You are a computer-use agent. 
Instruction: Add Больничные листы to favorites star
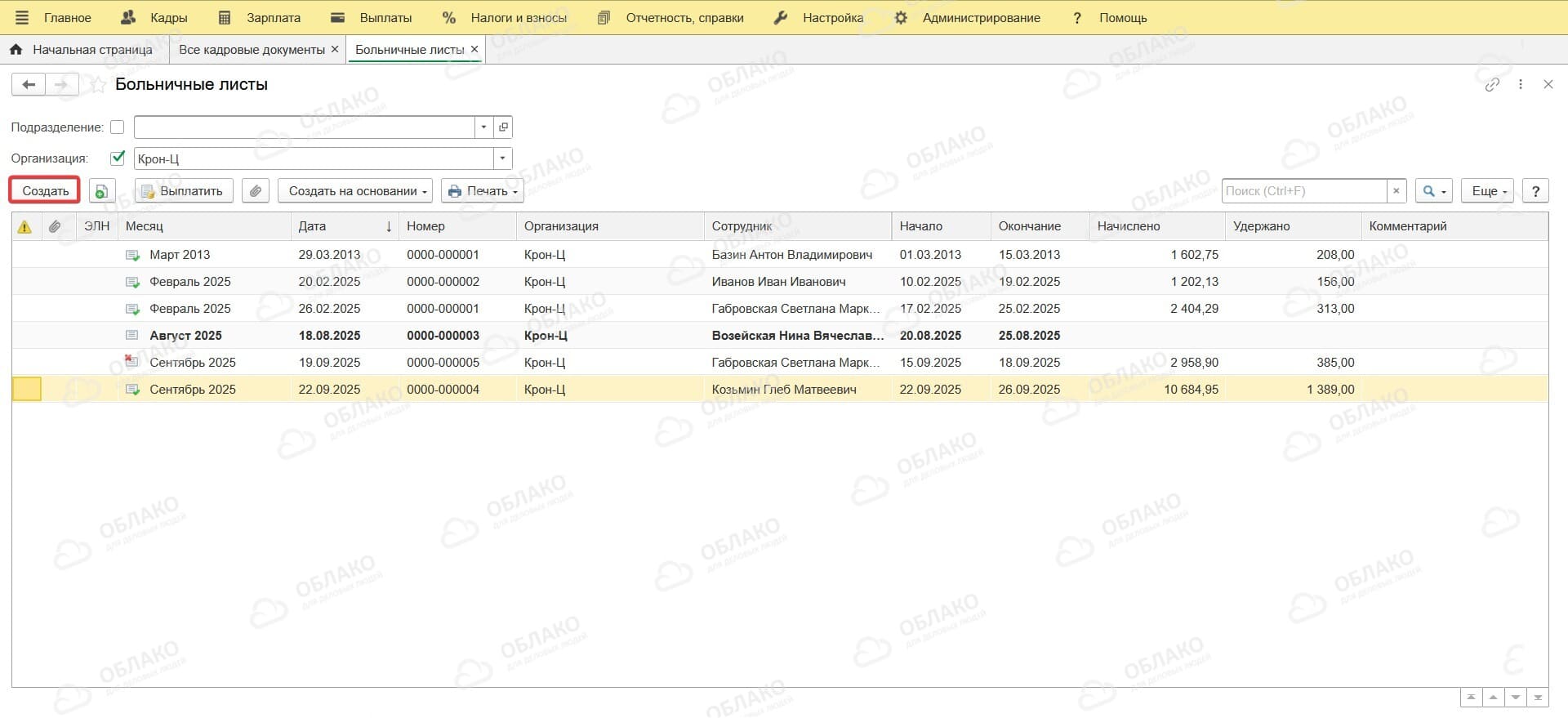[97, 85]
